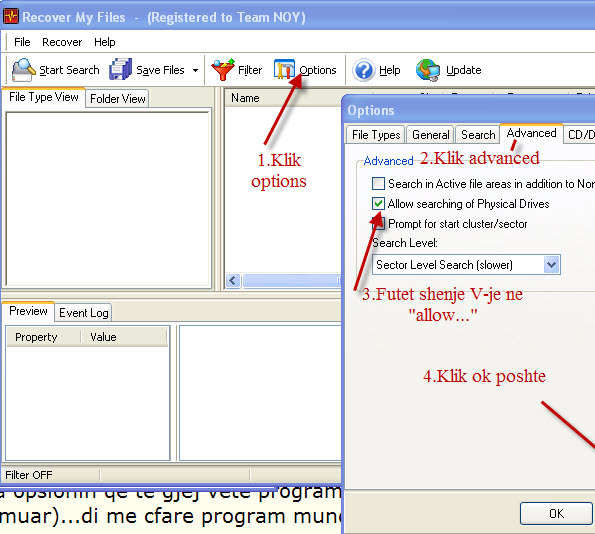Open the Filter funnel icon
Screen dimensions: 595x534
(x=223, y=69)
